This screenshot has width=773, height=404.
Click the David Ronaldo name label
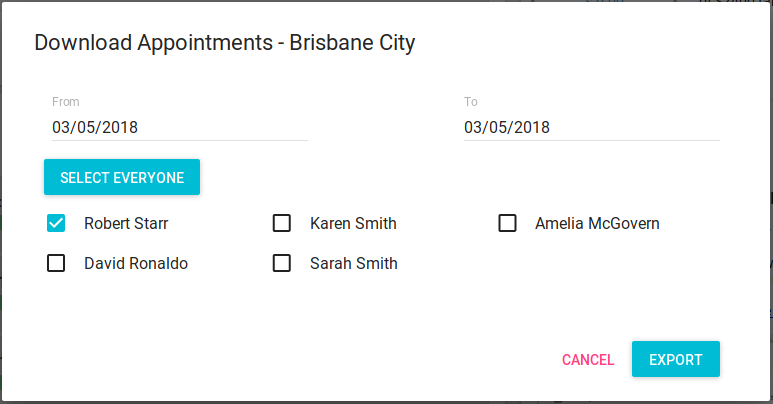(x=136, y=264)
